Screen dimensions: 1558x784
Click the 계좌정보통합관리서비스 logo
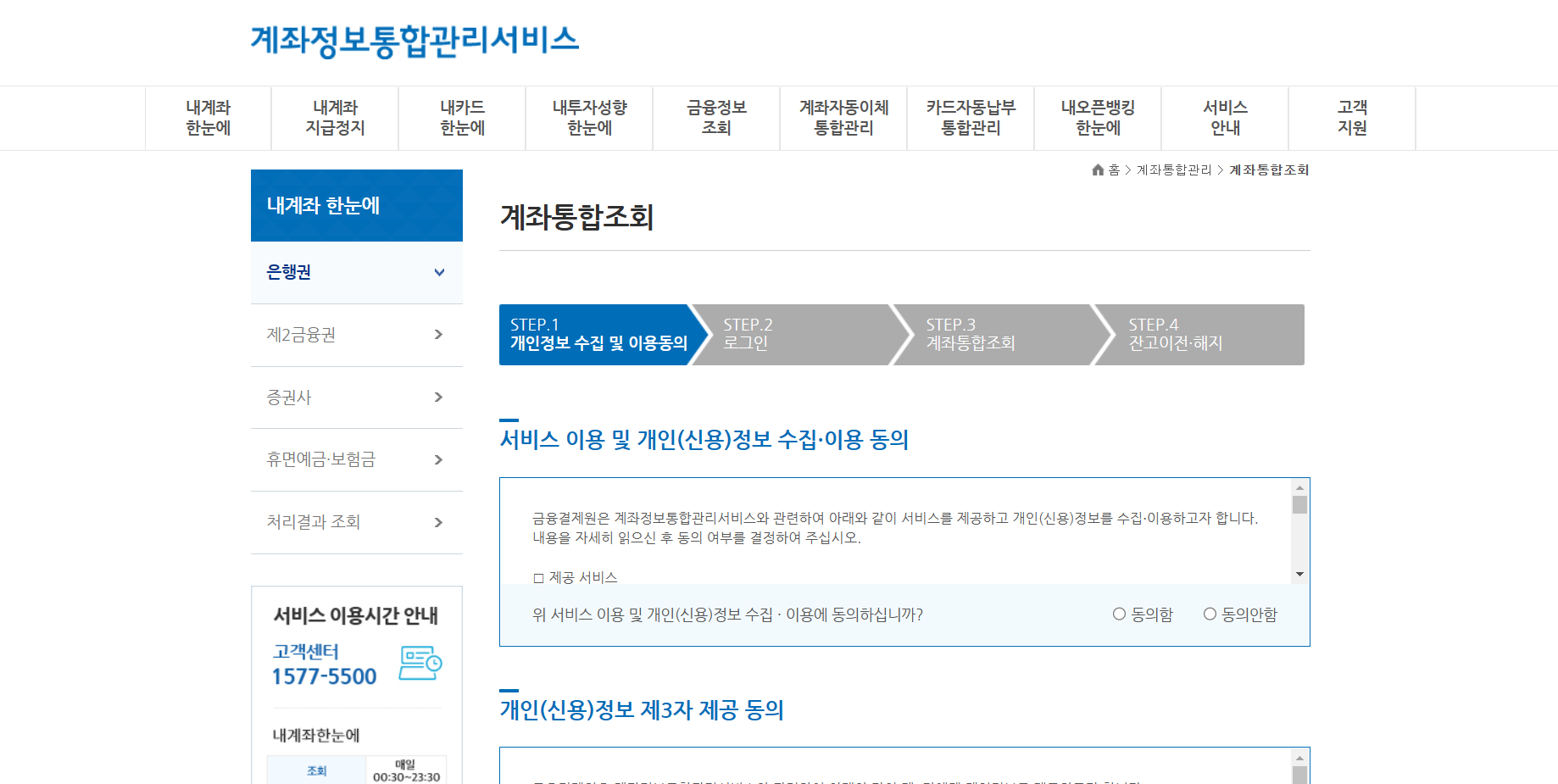point(415,39)
